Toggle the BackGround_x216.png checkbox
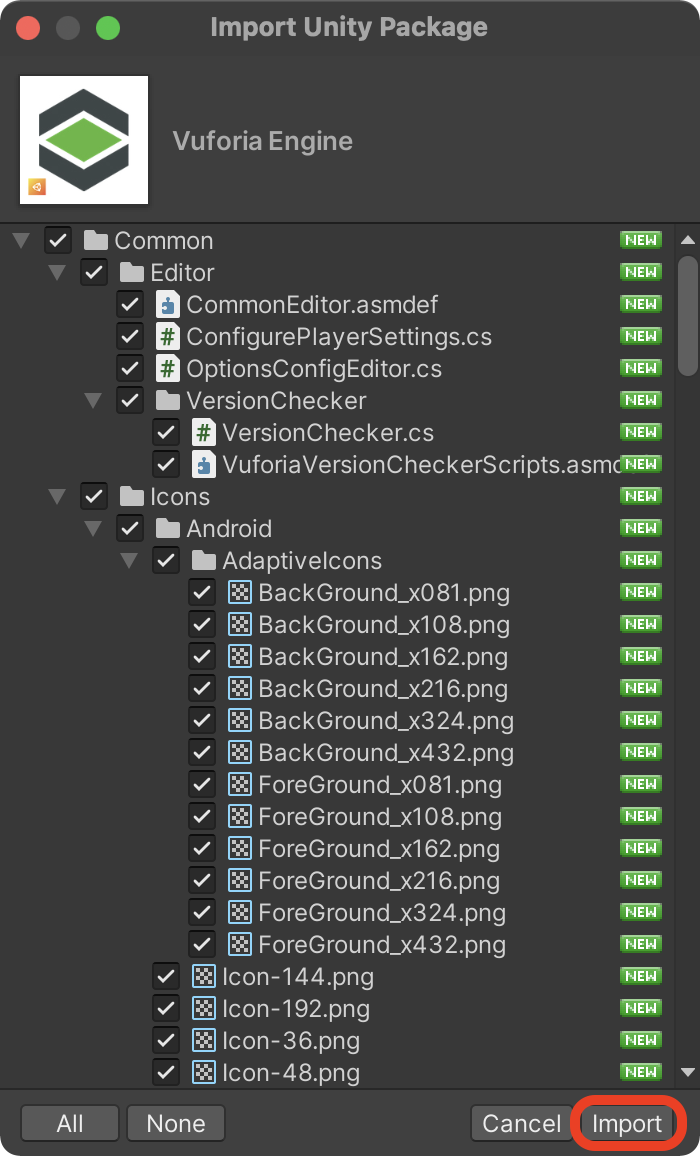 click(x=202, y=689)
